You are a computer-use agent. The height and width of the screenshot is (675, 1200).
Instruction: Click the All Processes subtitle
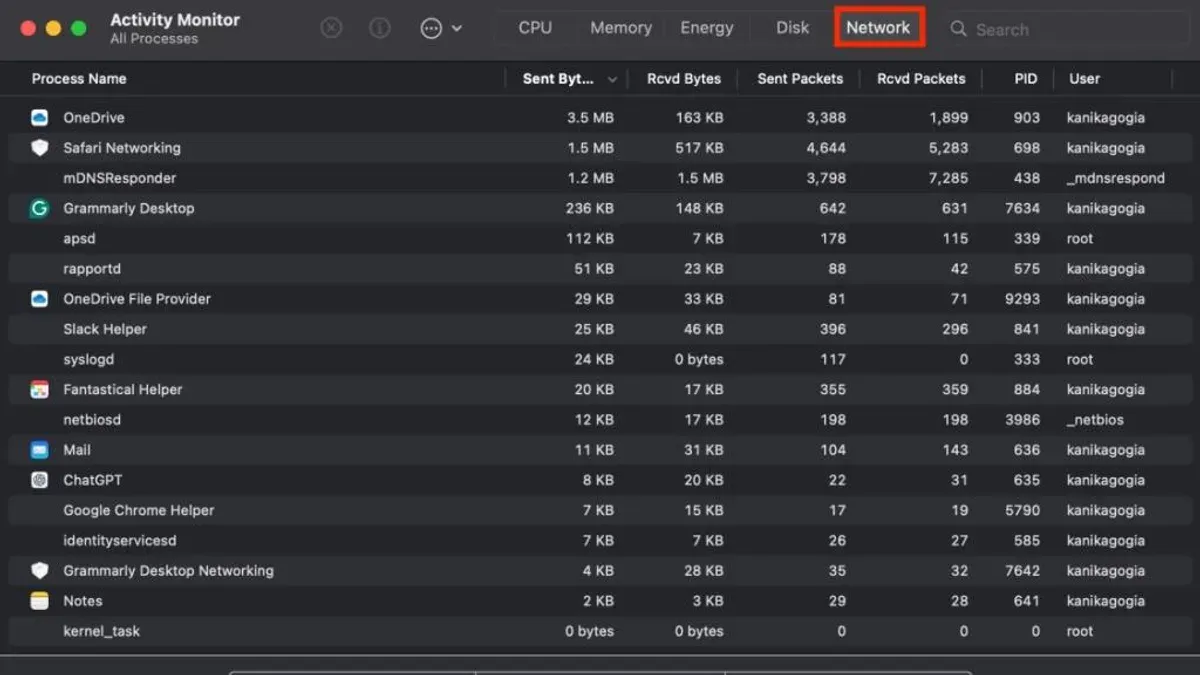(x=154, y=39)
